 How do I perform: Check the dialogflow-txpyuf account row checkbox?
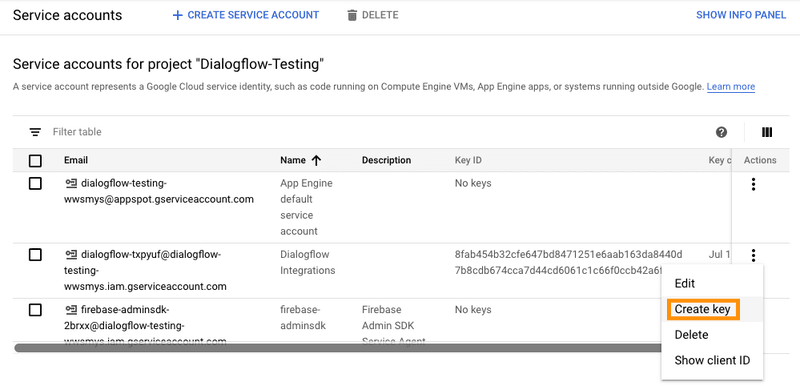[35, 254]
